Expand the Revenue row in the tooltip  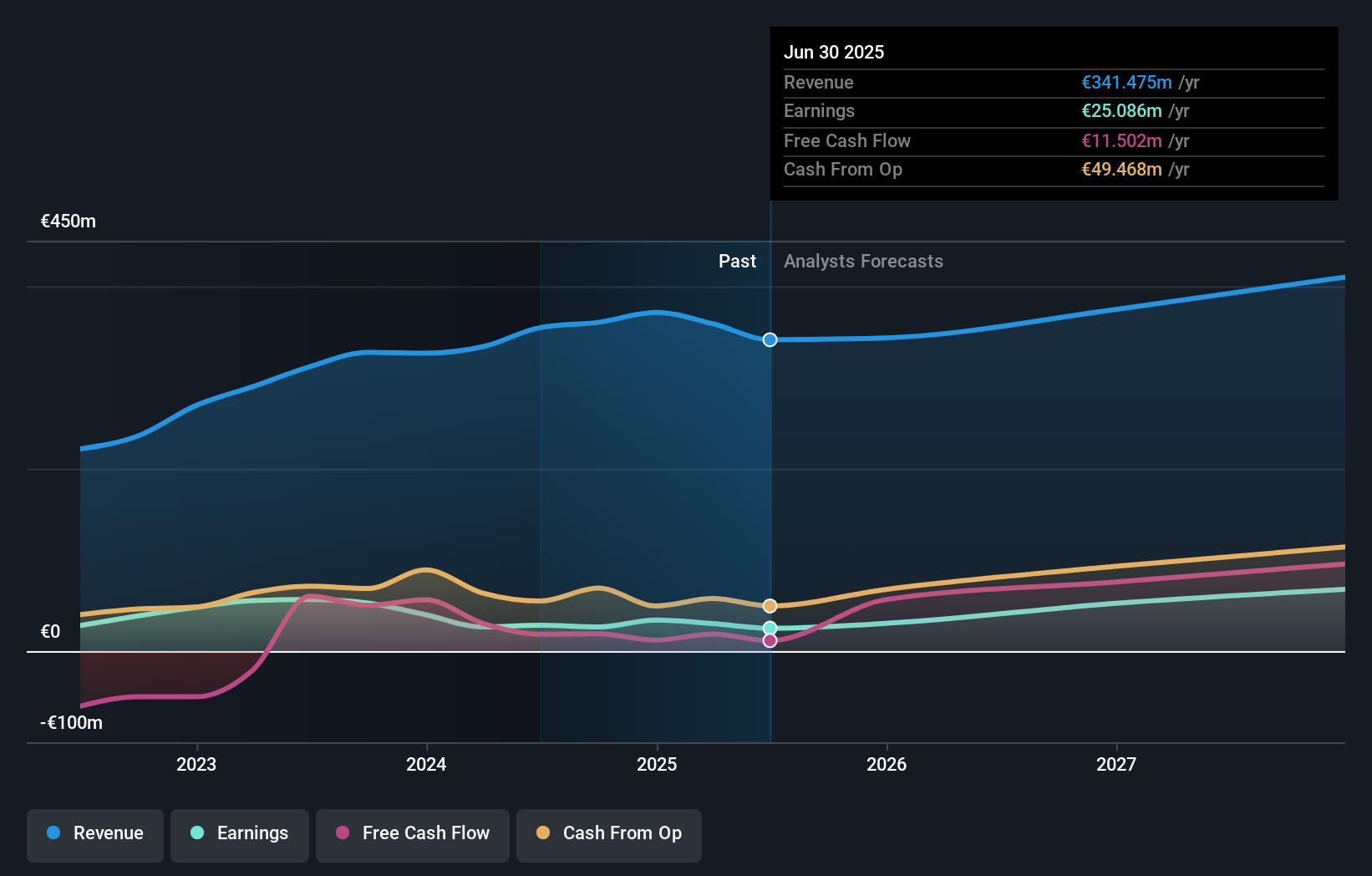pos(1053,83)
